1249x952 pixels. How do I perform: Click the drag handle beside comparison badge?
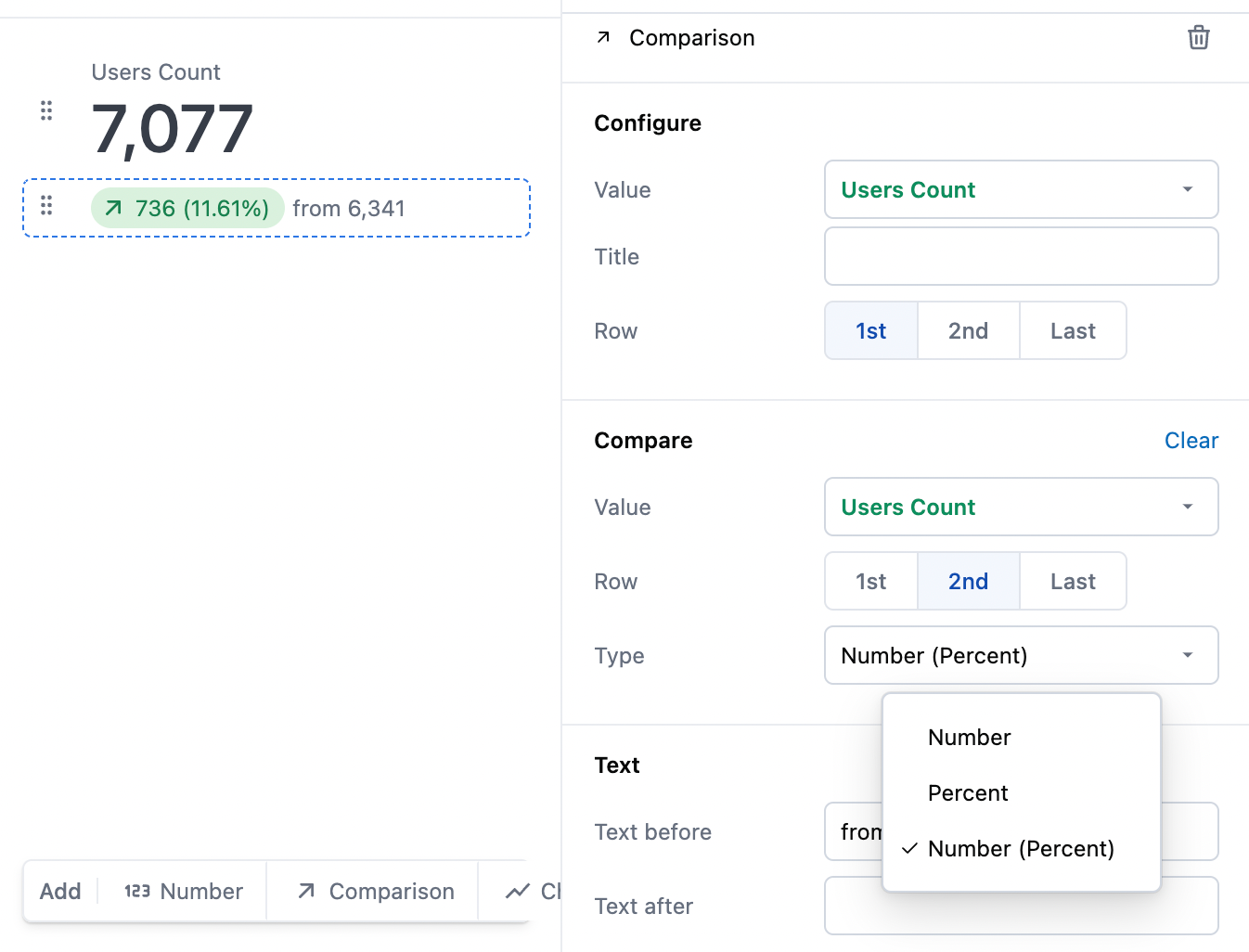coord(46,206)
